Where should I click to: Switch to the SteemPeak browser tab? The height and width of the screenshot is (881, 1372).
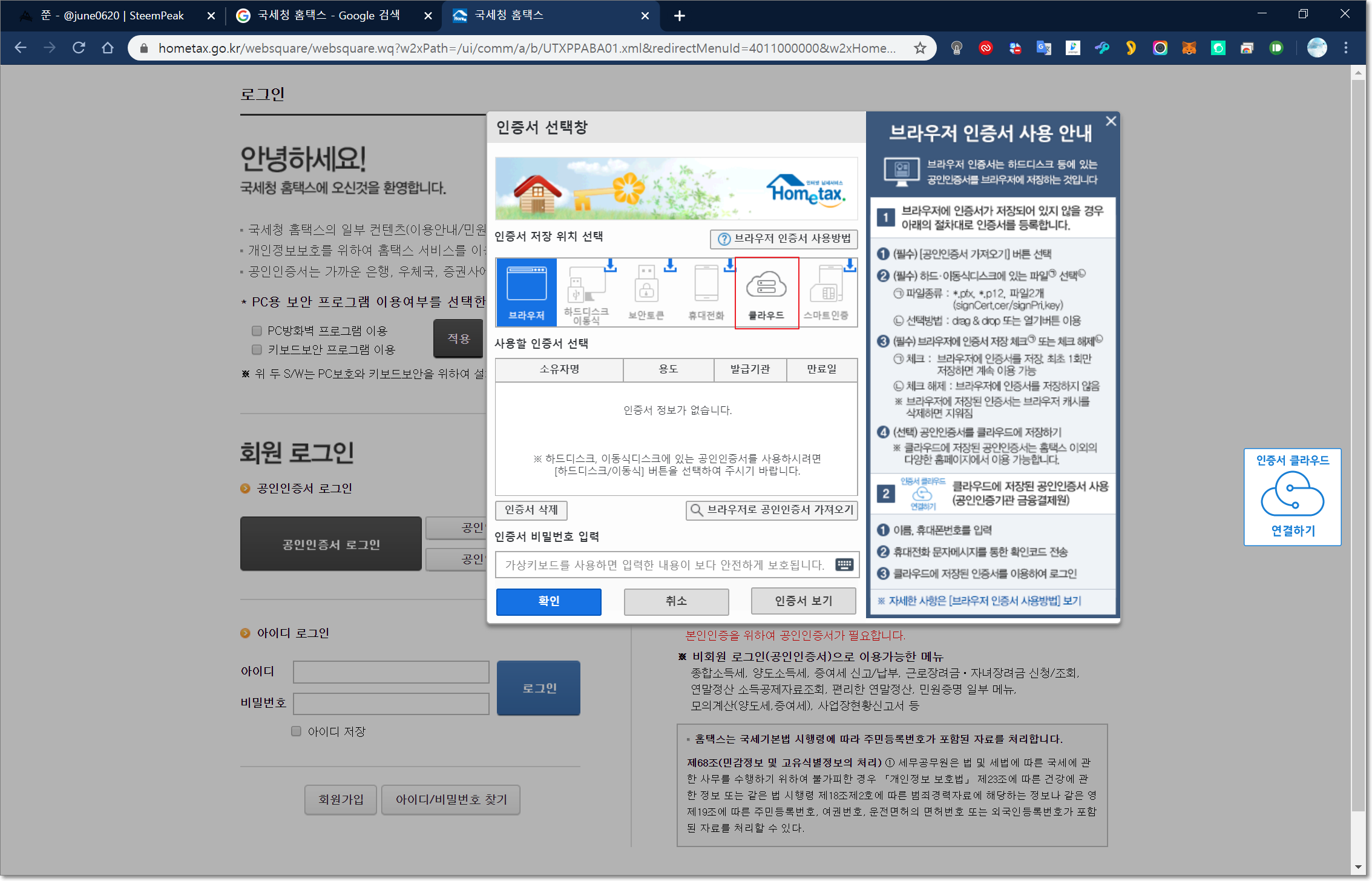pyautogui.click(x=112, y=16)
